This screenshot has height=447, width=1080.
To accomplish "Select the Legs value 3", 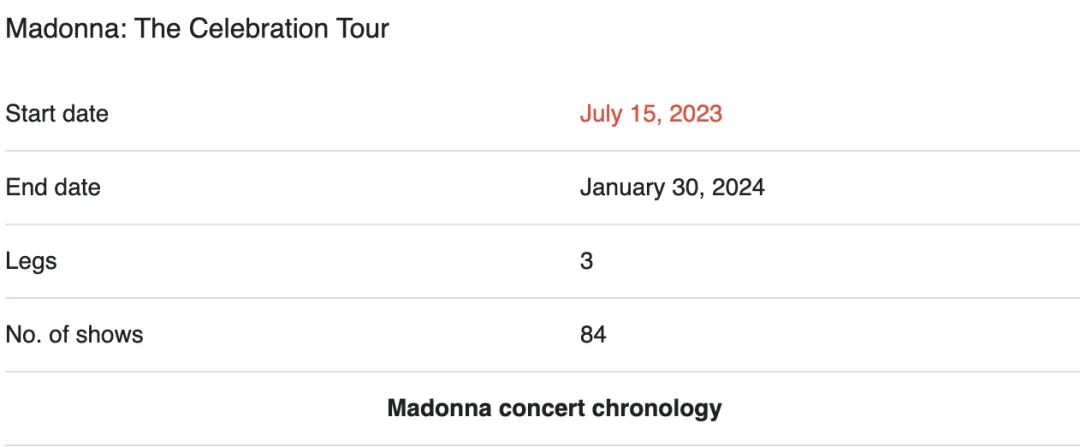I will [x=586, y=261].
